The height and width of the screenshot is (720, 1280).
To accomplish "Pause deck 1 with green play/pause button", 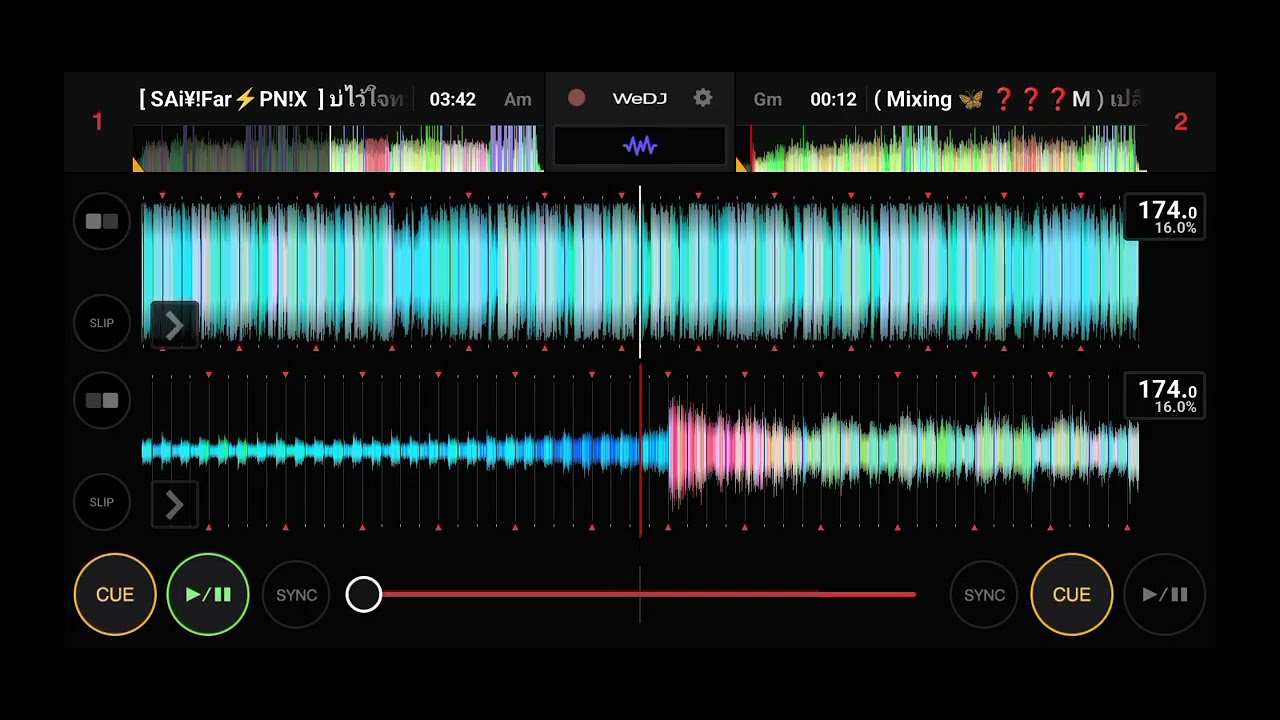I will point(208,595).
